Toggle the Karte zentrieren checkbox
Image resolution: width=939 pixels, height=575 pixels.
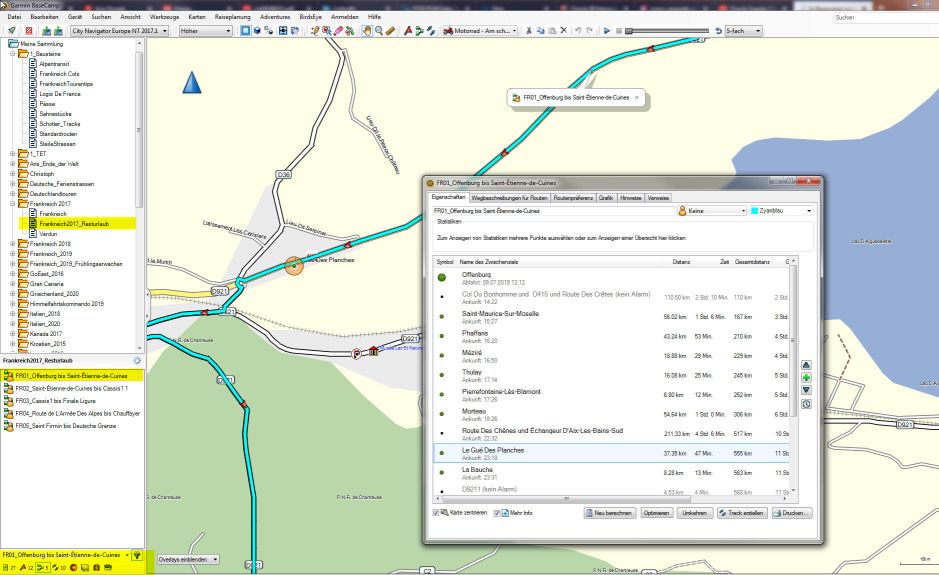point(436,513)
